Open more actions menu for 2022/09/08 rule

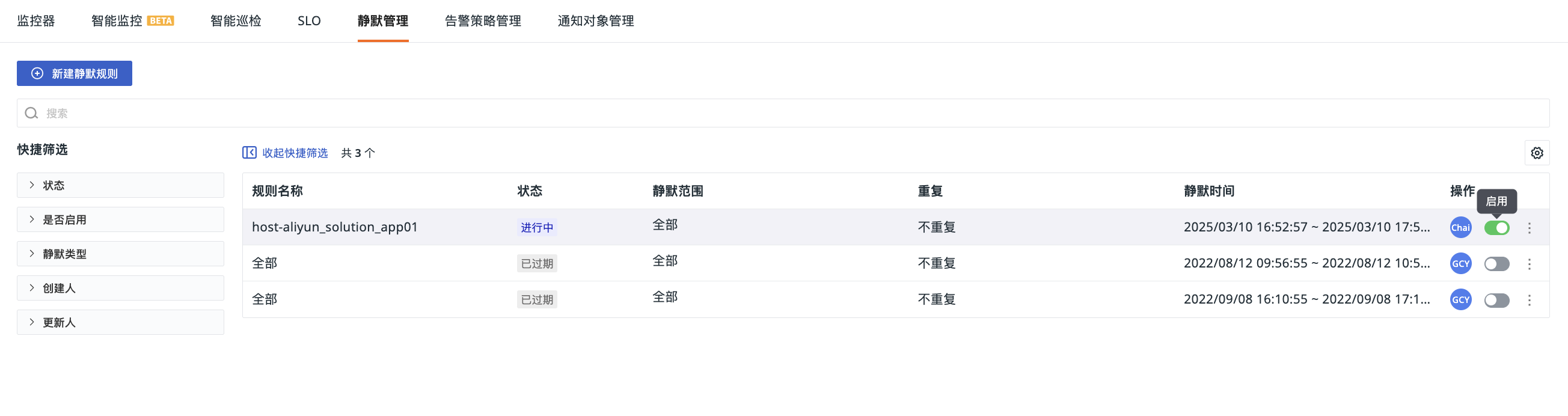click(x=1529, y=300)
